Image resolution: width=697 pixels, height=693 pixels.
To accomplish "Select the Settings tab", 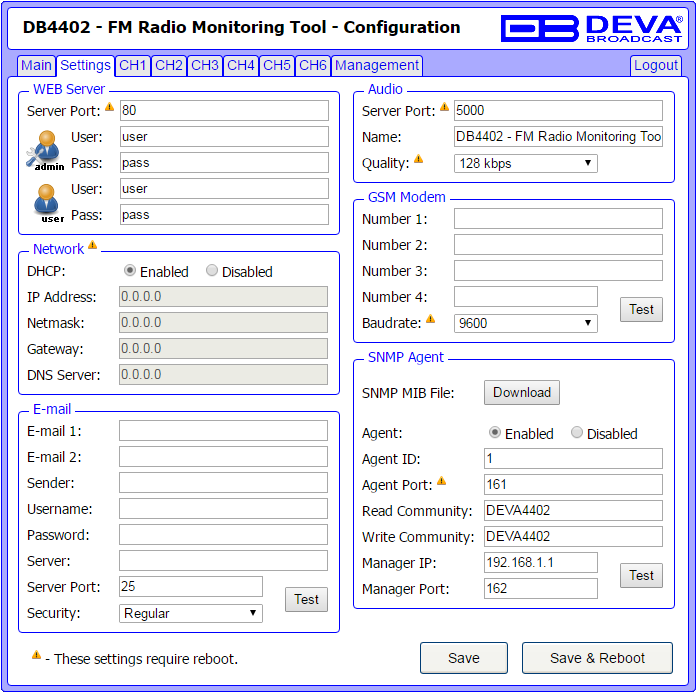I will tap(85, 65).
